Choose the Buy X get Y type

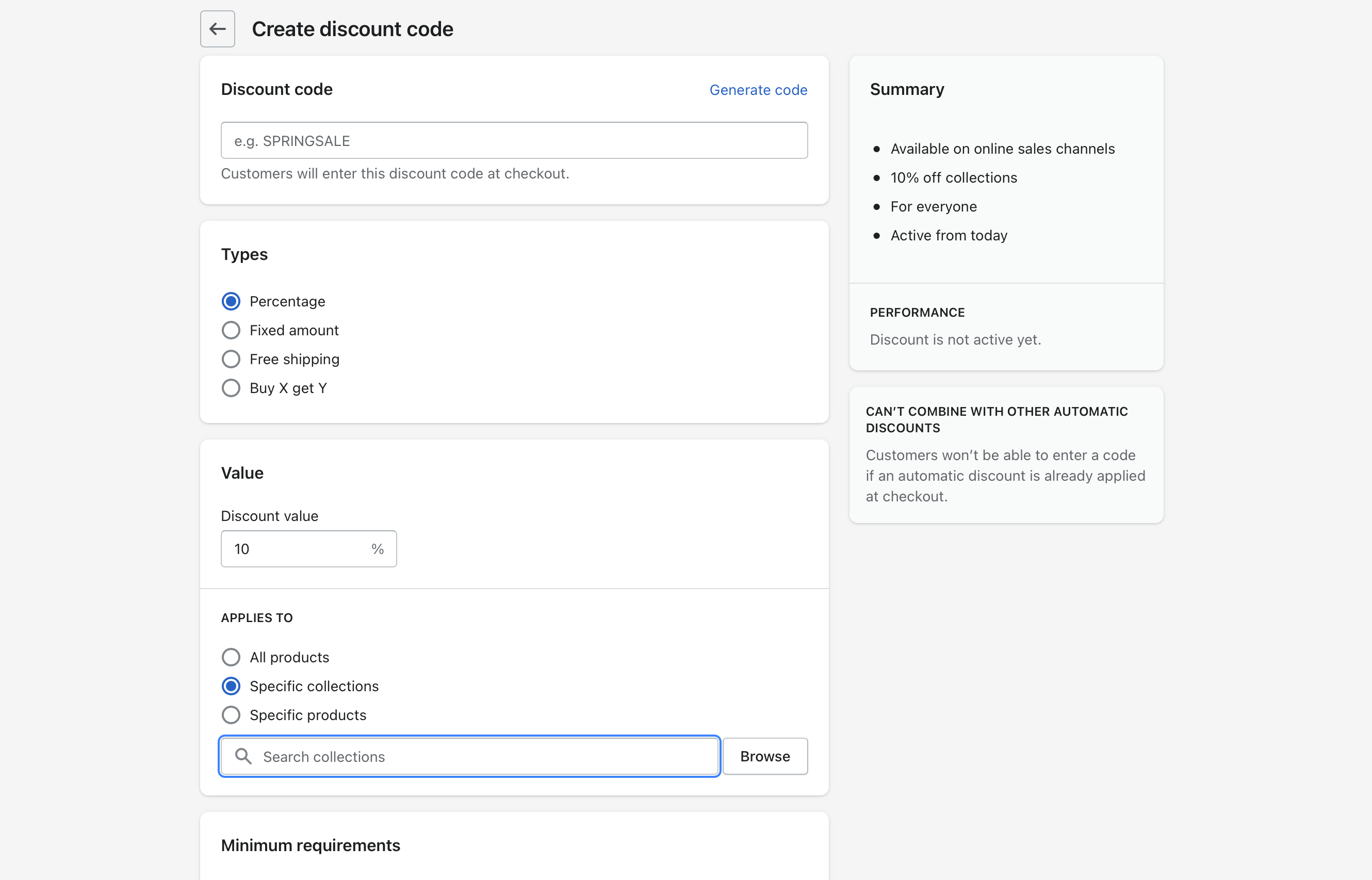231,388
